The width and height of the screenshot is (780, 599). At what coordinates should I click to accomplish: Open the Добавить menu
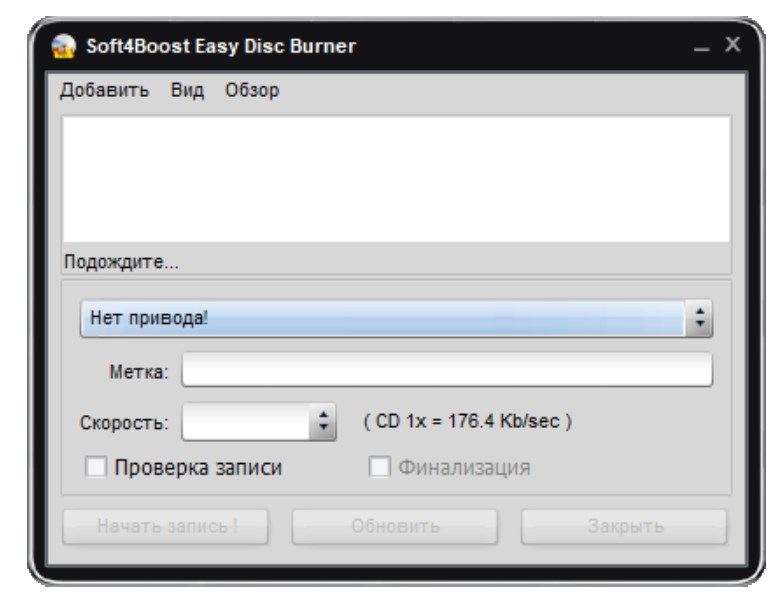(x=104, y=91)
